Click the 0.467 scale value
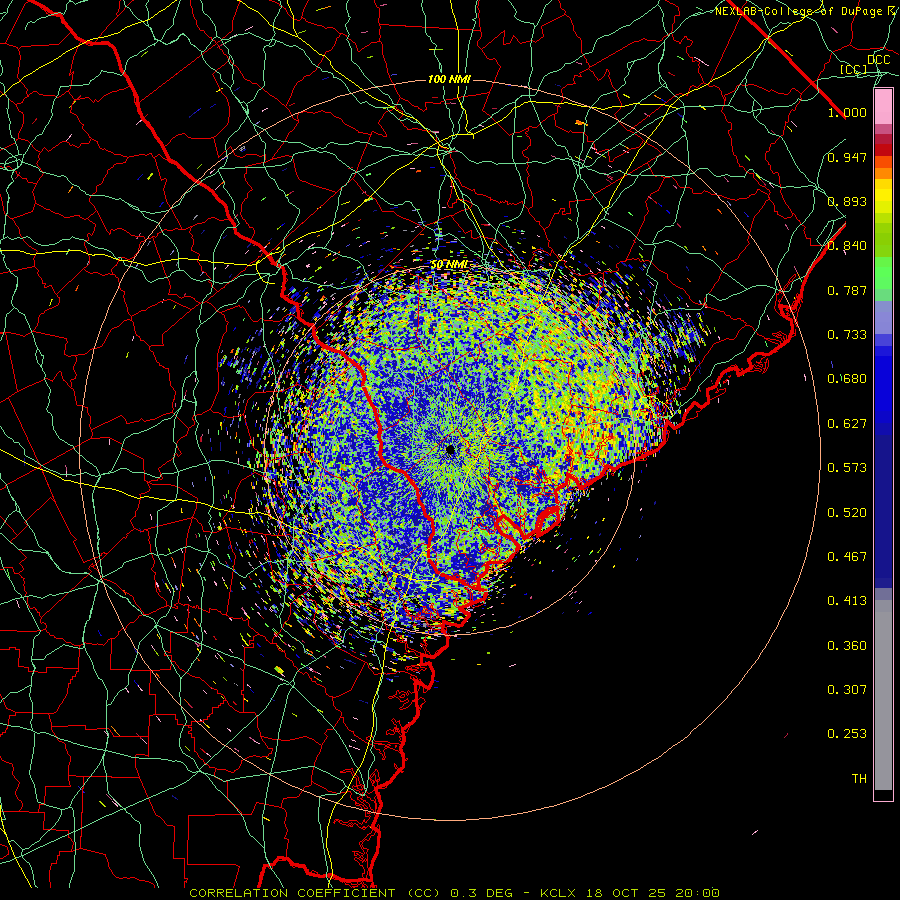 click(847, 557)
